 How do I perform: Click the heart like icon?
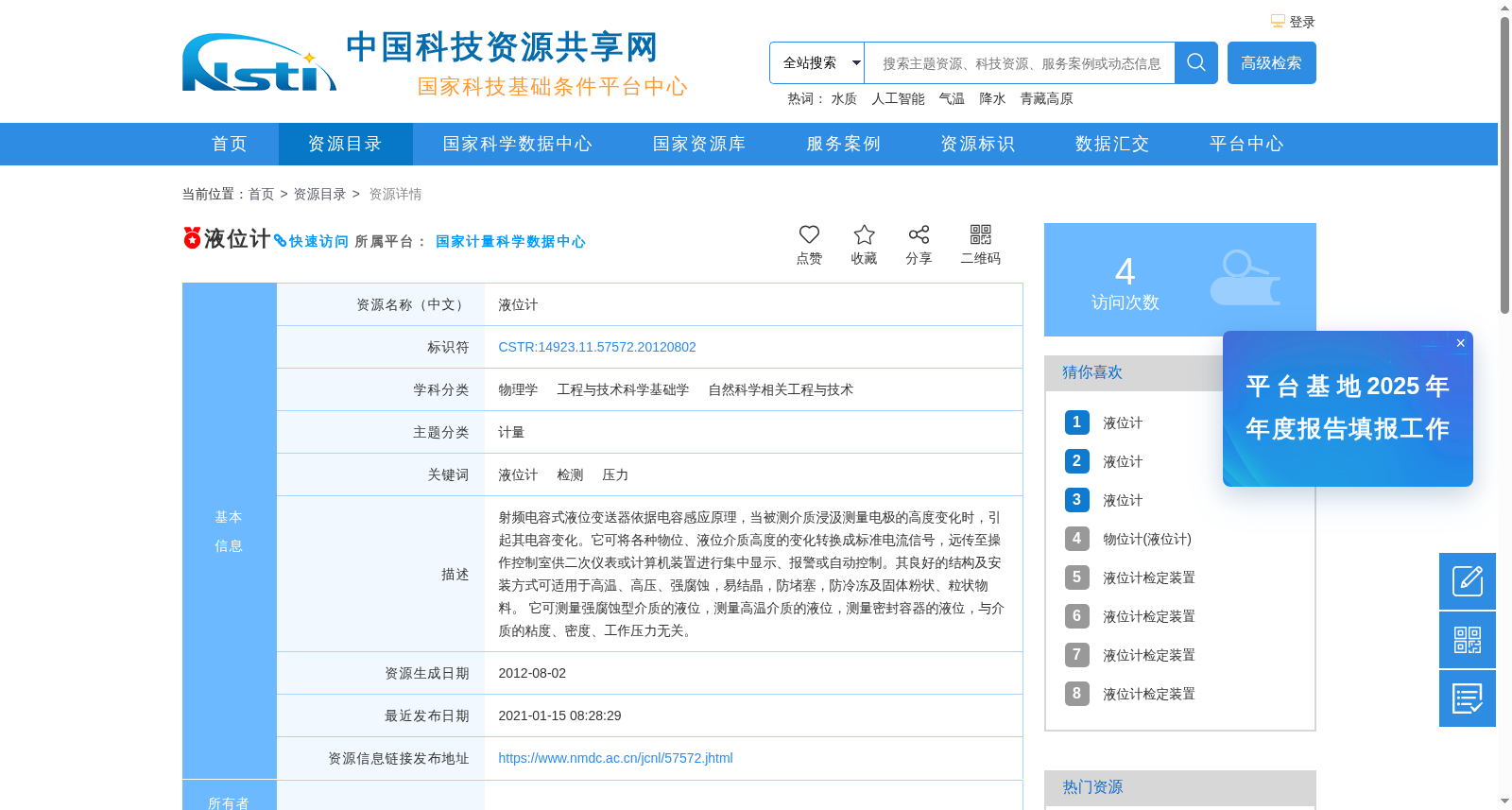click(809, 234)
